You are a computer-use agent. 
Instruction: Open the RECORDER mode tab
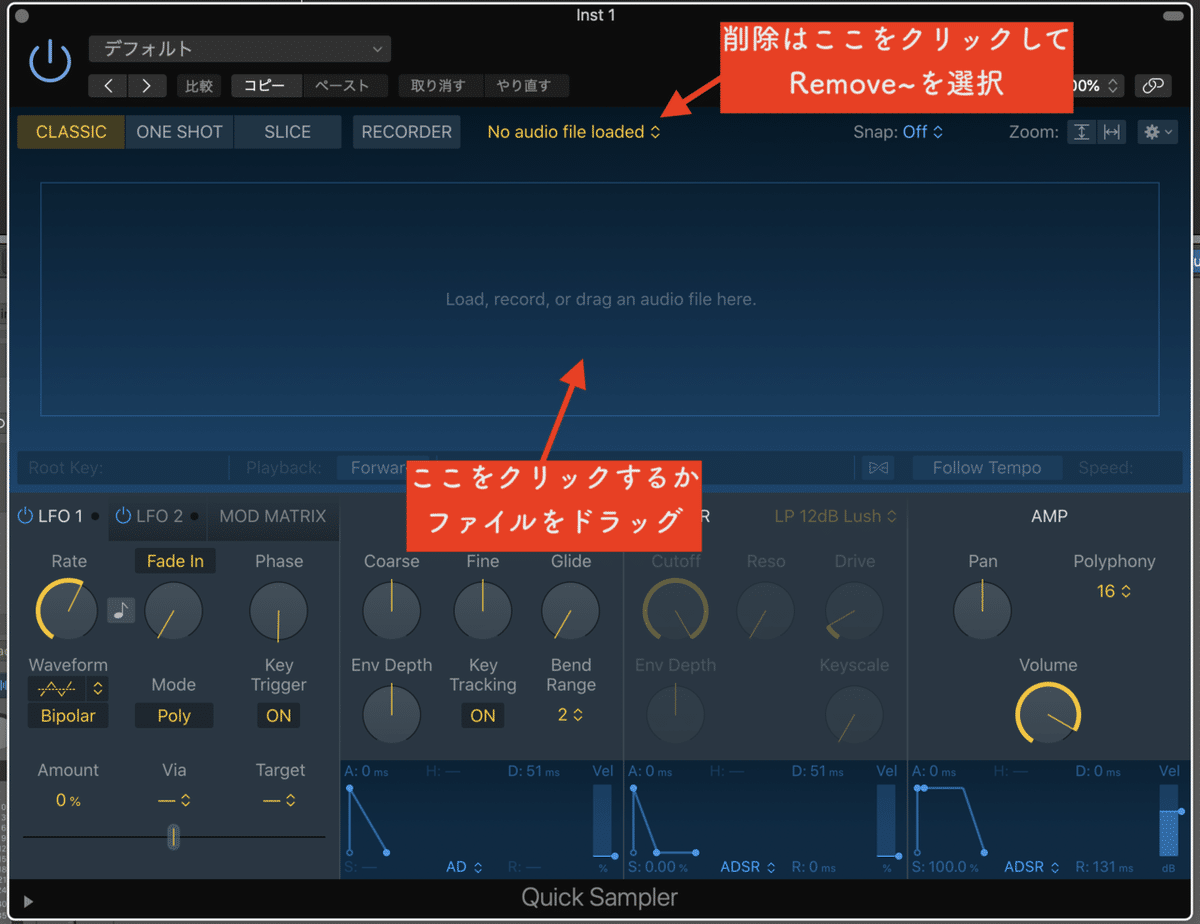click(407, 132)
